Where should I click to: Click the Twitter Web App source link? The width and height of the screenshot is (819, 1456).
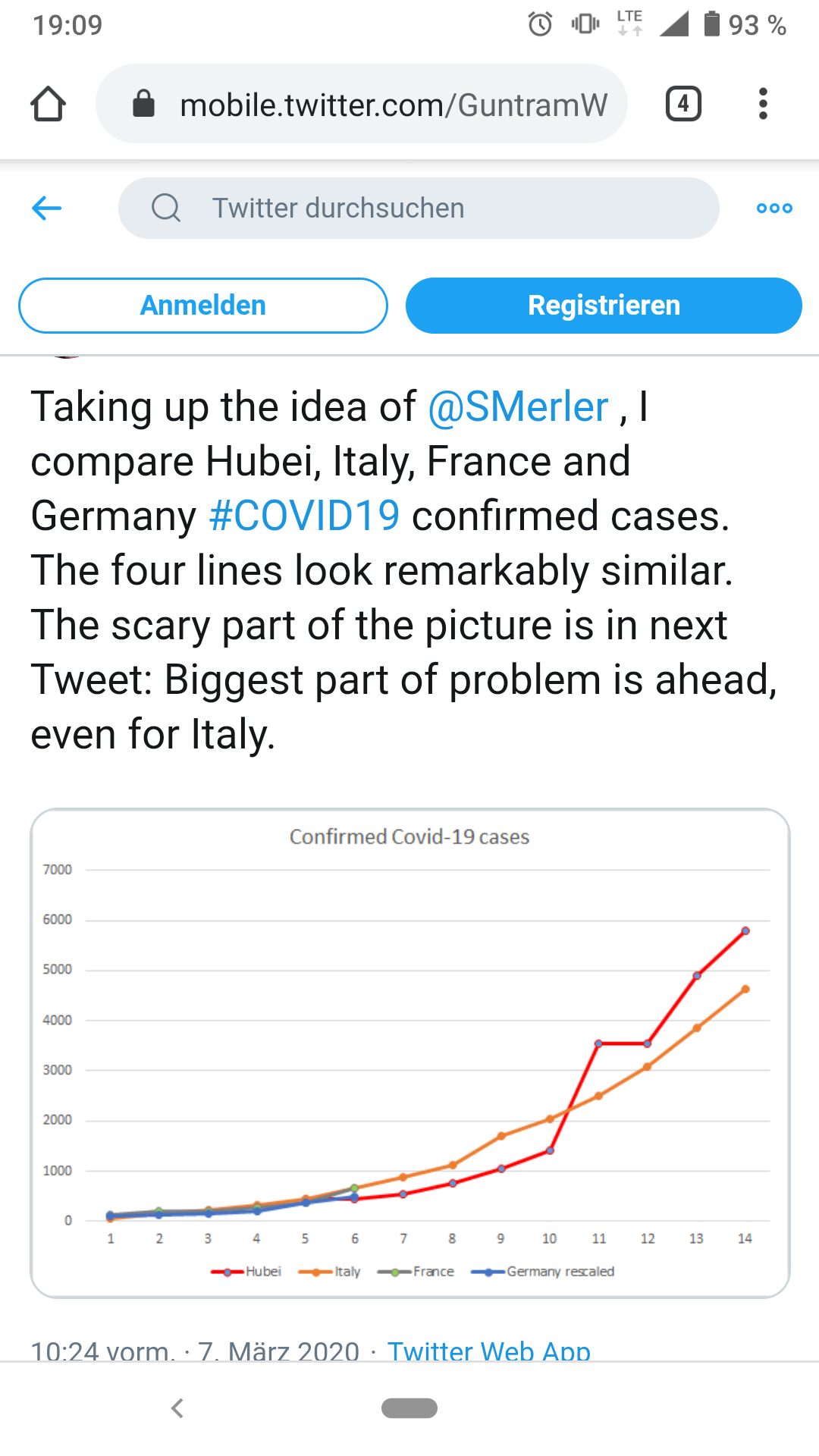point(488,1350)
